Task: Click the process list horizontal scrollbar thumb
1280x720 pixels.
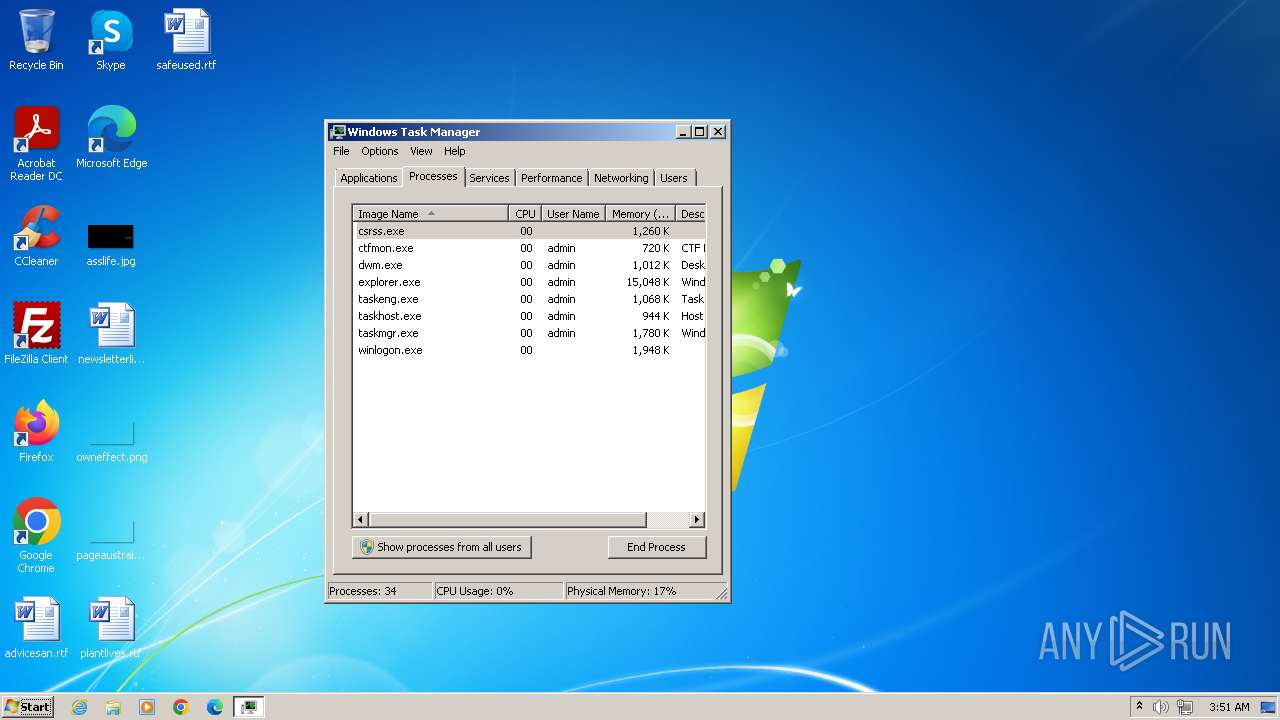Action: click(x=508, y=520)
